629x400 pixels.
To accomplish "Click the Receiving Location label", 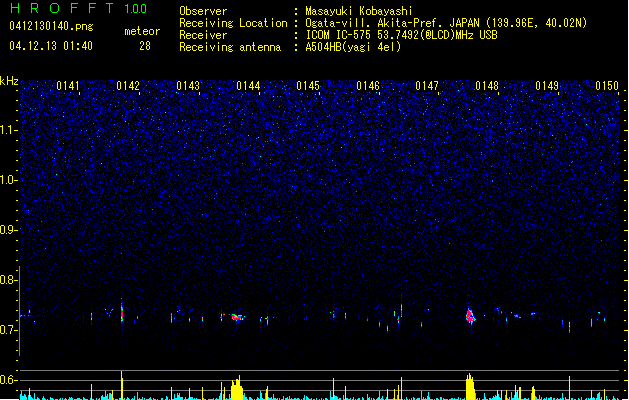I will 233,23.
